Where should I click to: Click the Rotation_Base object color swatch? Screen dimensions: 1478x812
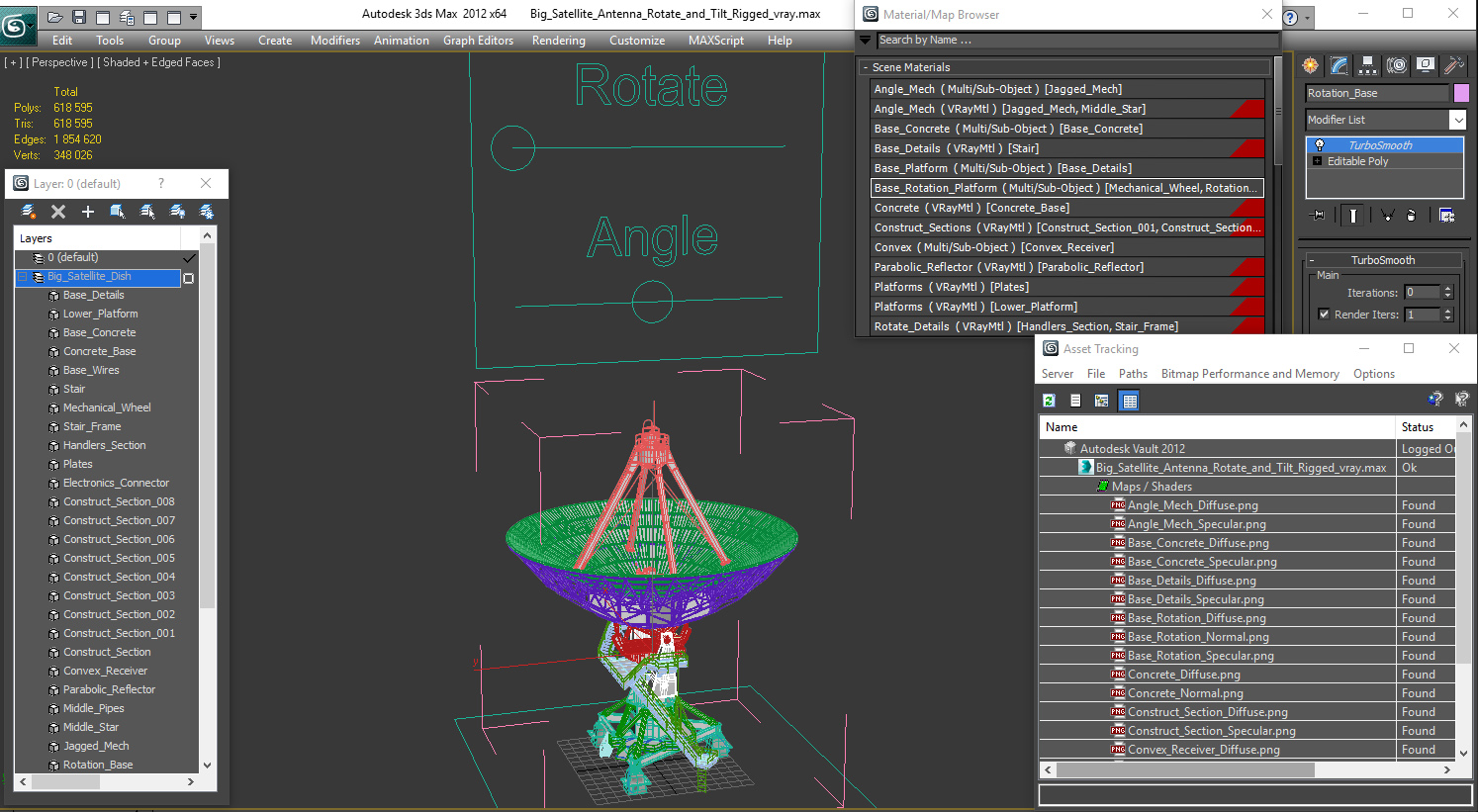point(1461,93)
